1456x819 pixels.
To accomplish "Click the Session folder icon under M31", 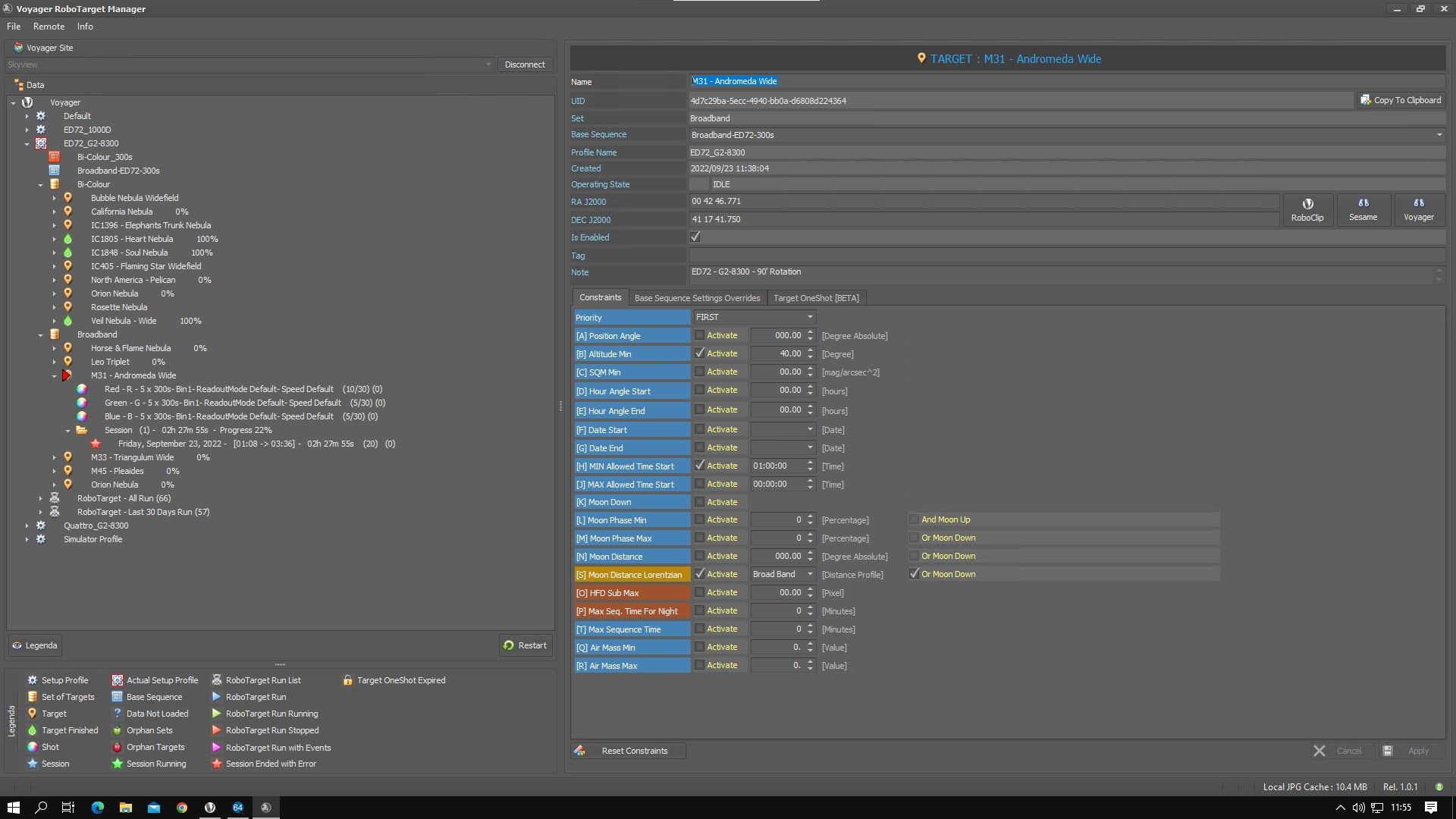I will pyautogui.click(x=81, y=430).
